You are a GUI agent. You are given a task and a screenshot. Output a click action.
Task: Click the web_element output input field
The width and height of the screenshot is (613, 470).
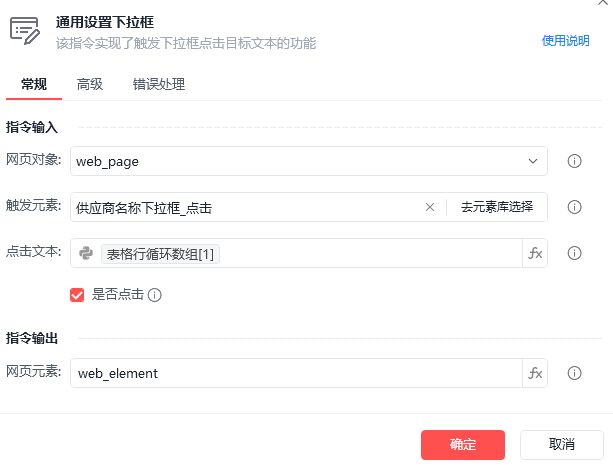[296, 373]
